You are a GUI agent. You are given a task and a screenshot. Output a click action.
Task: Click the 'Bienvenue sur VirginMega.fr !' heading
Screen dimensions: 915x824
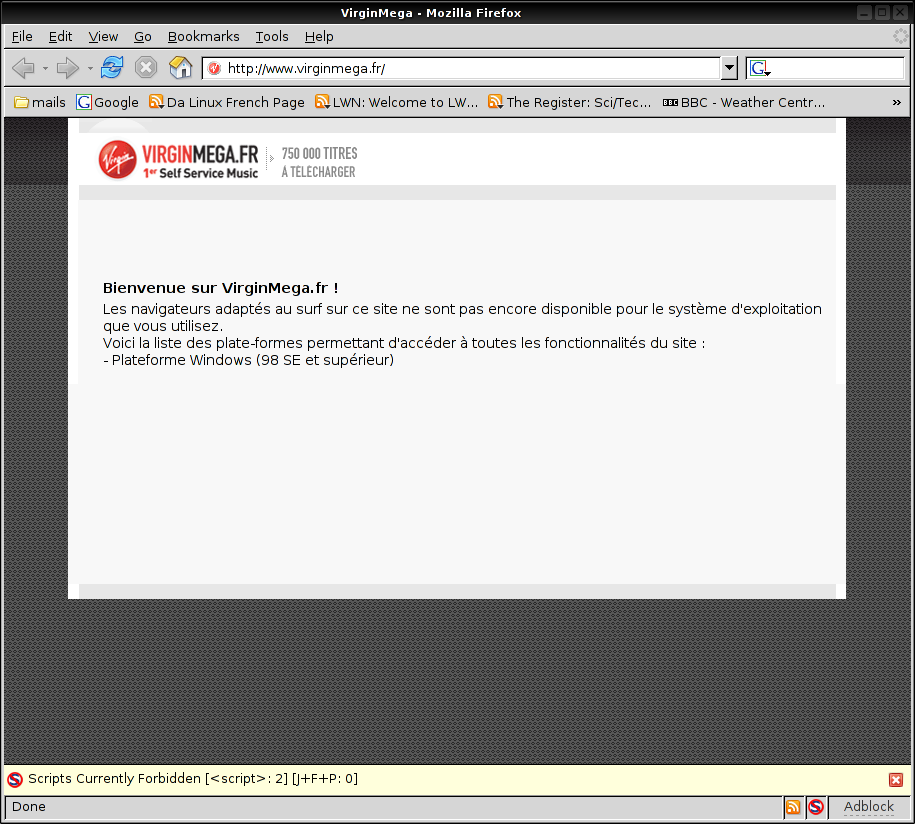coord(221,288)
